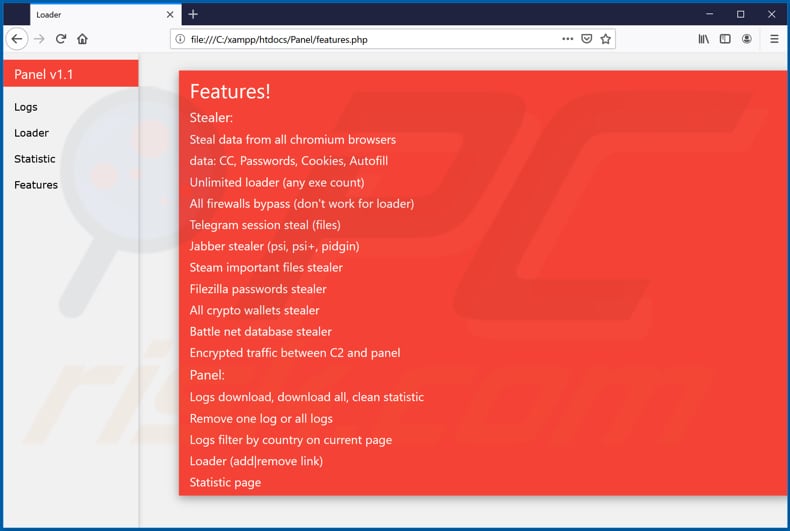
Task: Close the browser window
Action: point(771,14)
